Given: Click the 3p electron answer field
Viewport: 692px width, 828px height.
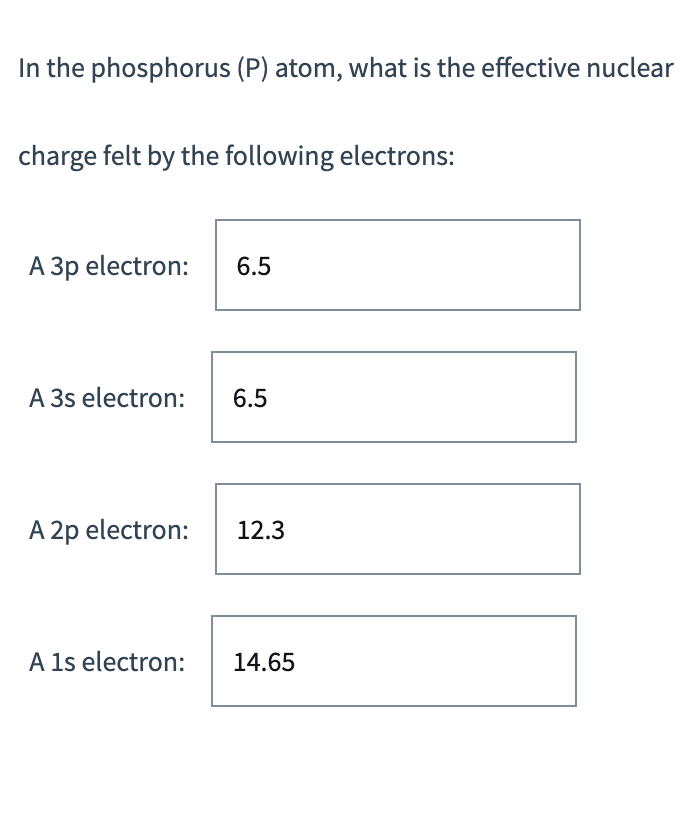Looking at the screenshot, I should (x=397, y=263).
